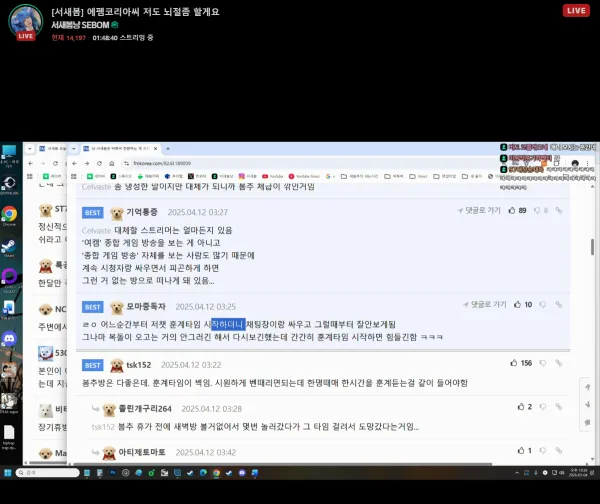Show hidden system tray icons
The height and width of the screenshot is (504, 600).
pyautogui.click(x=517, y=473)
